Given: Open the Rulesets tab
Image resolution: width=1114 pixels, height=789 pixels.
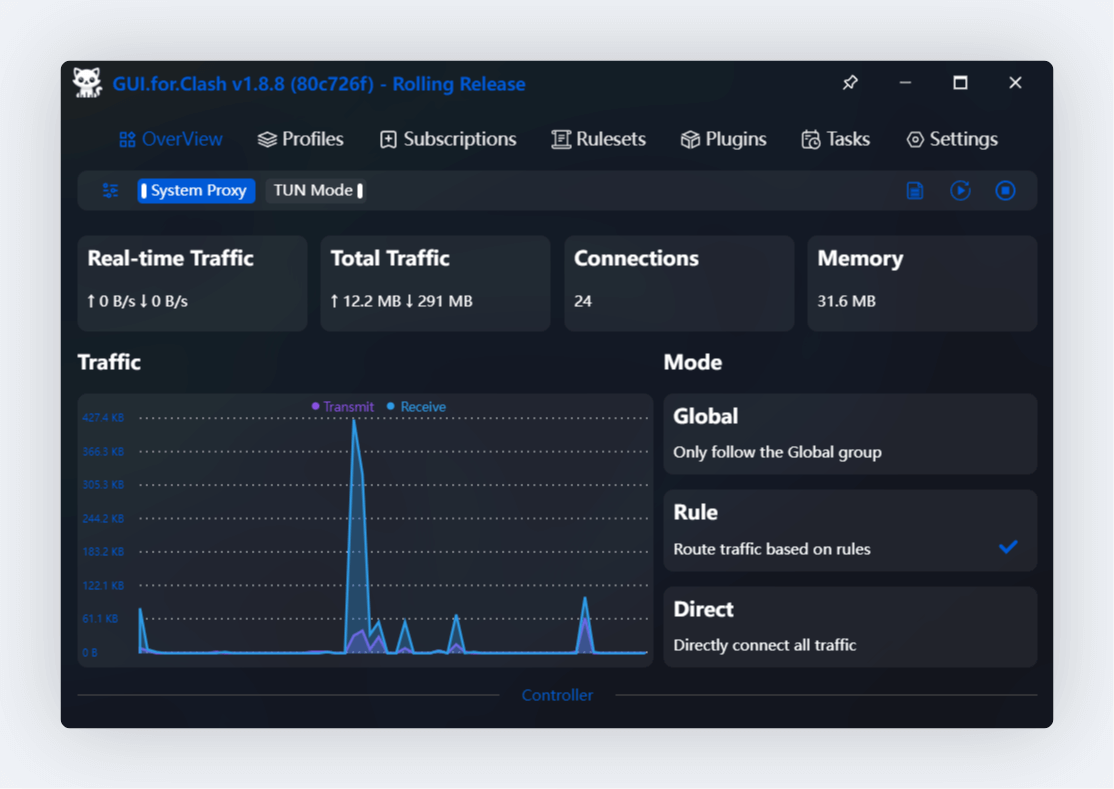Looking at the screenshot, I should (599, 139).
